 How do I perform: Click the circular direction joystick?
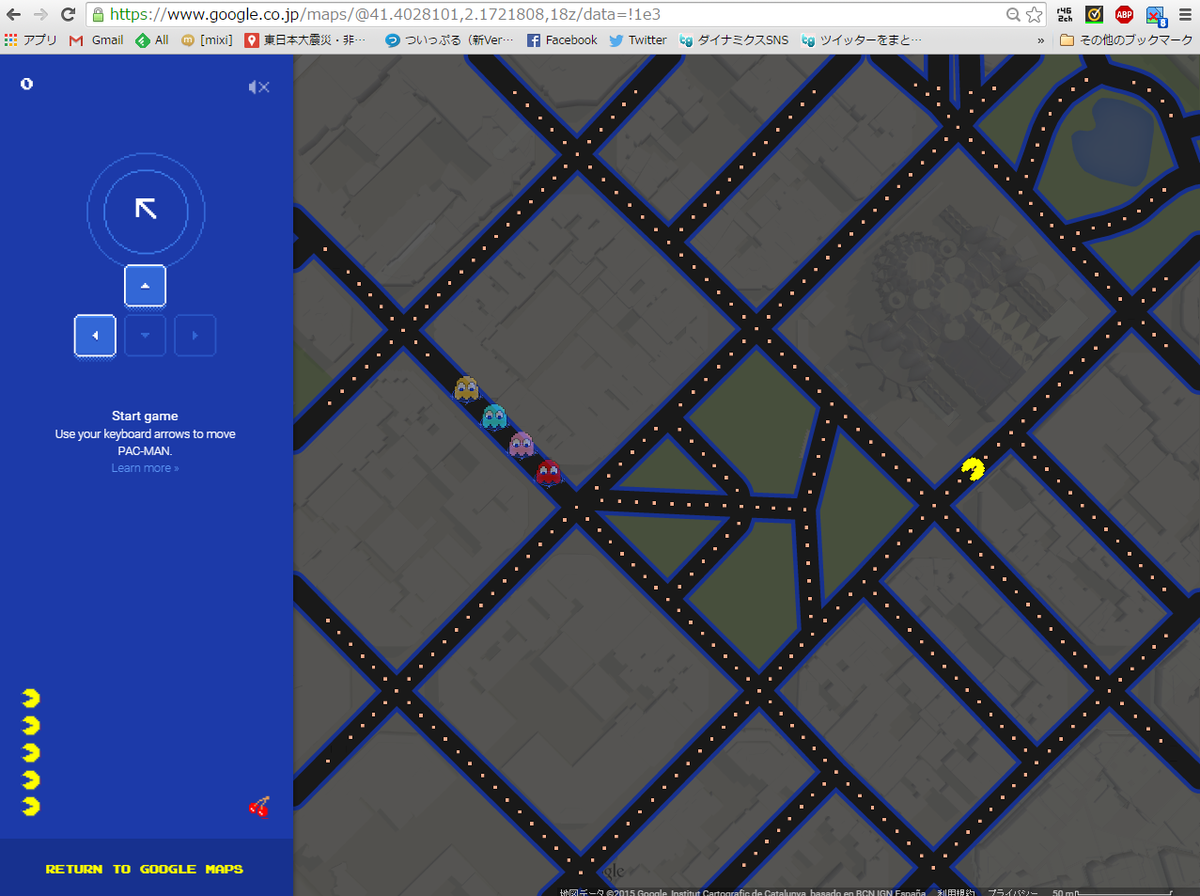coord(146,209)
